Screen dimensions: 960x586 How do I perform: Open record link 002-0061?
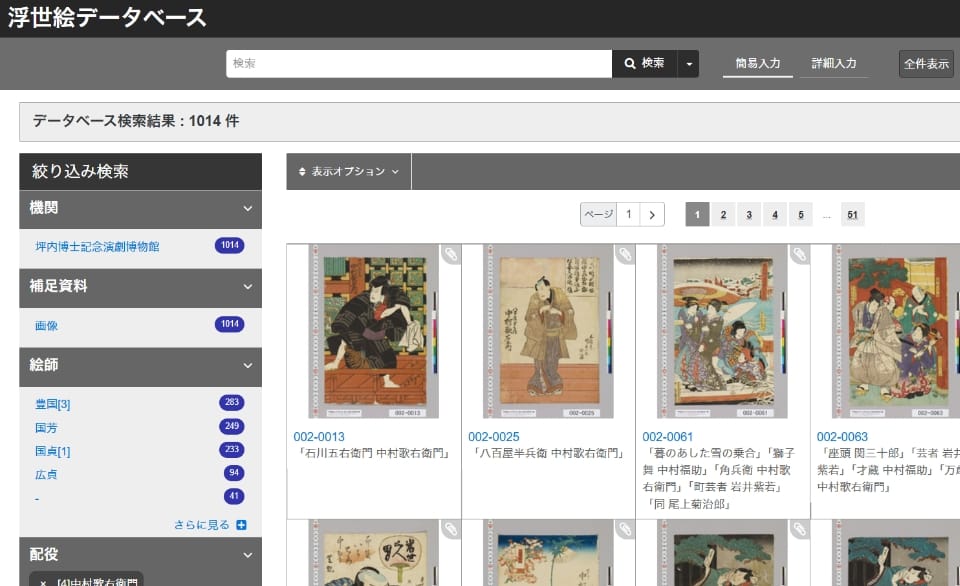click(667, 437)
